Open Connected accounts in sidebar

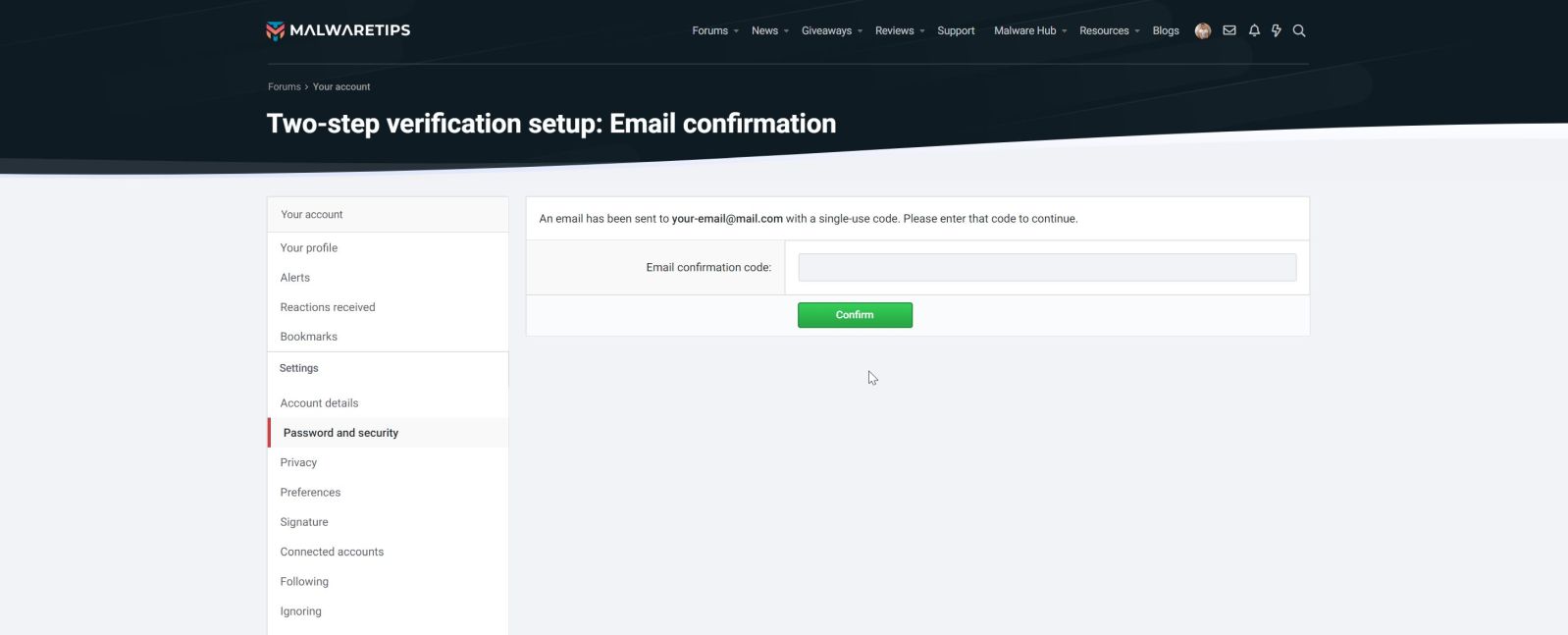[332, 552]
